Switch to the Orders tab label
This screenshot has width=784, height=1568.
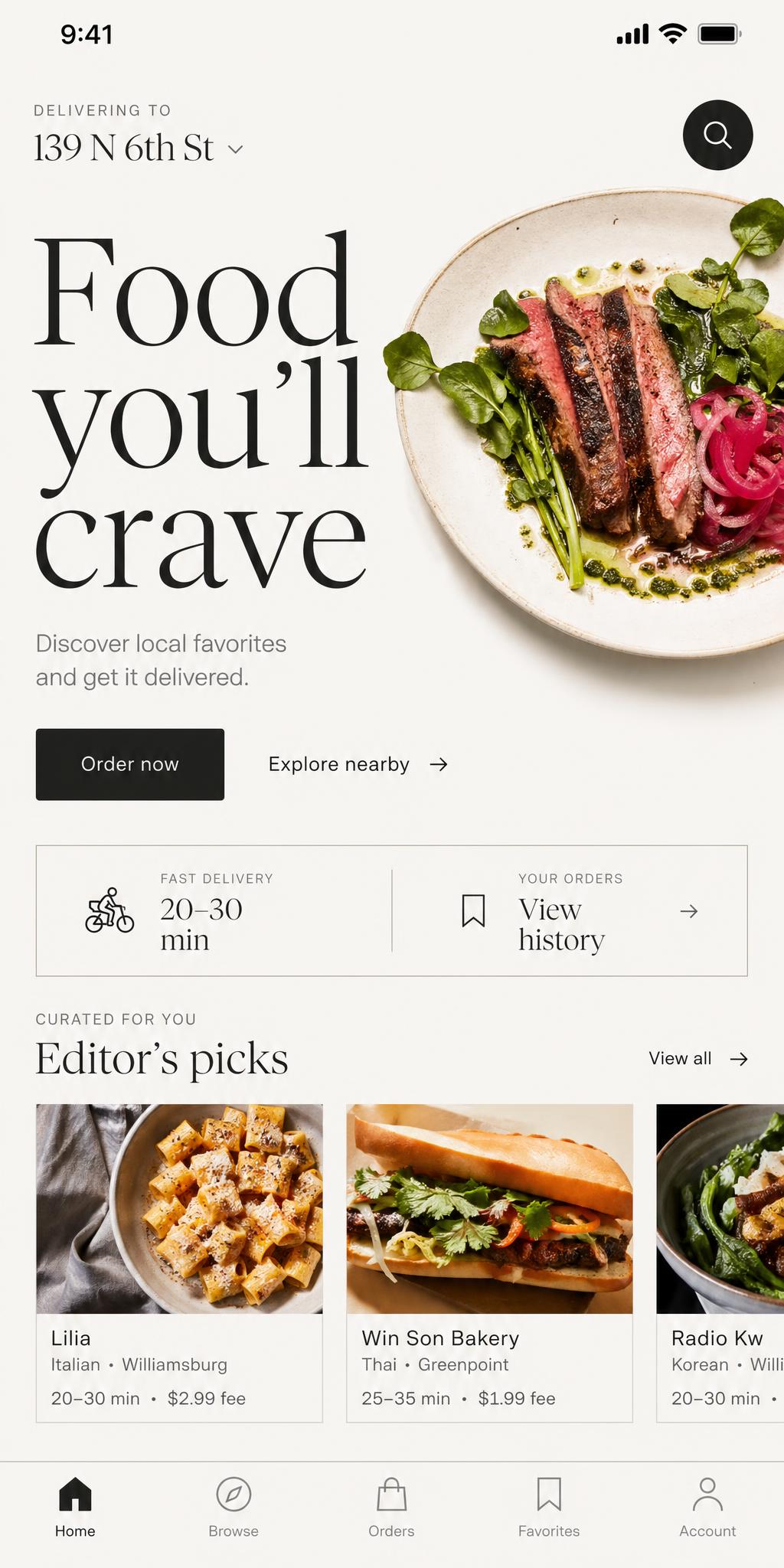(391, 1530)
